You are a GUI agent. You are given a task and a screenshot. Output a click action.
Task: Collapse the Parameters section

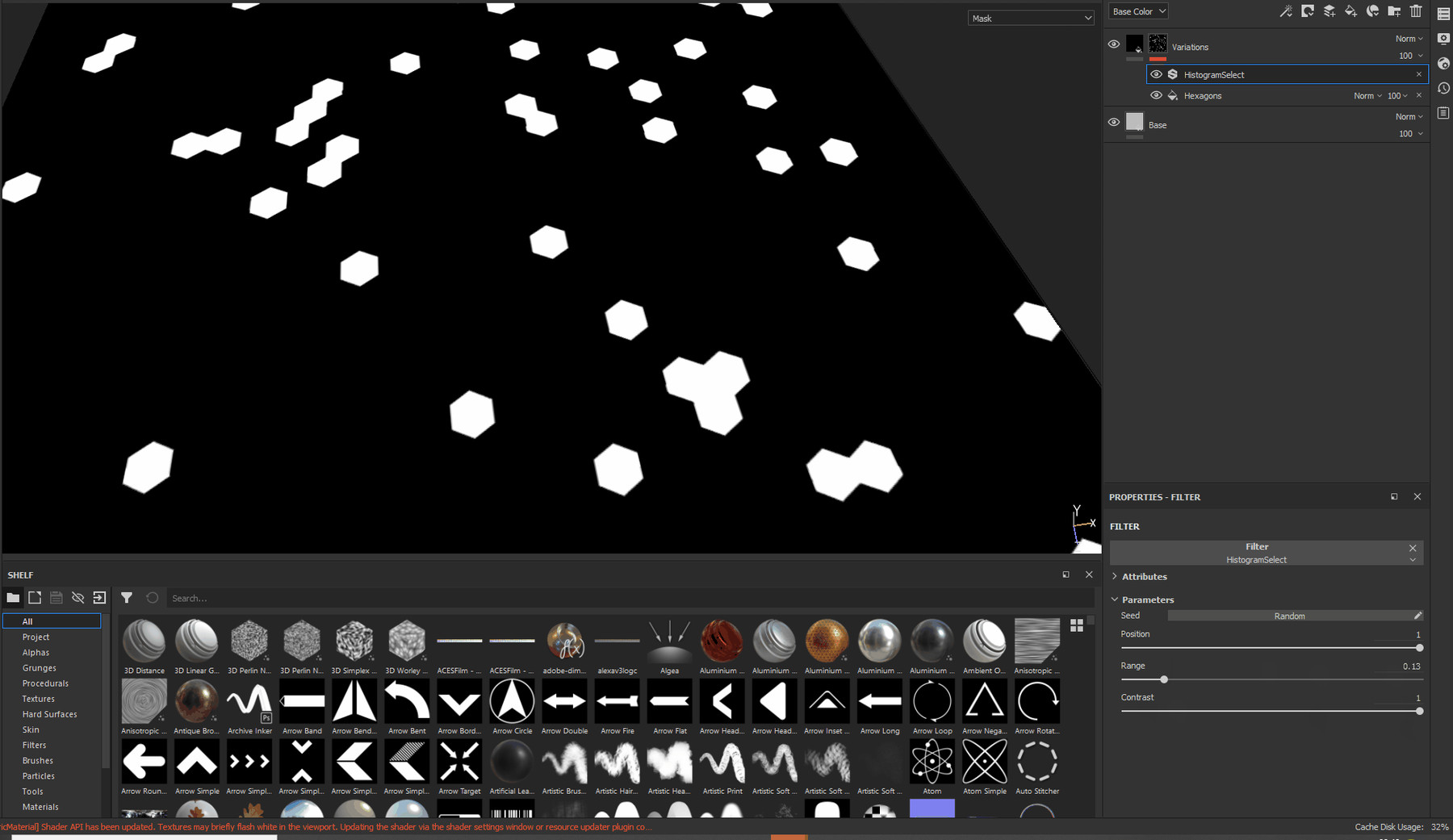pos(1115,599)
